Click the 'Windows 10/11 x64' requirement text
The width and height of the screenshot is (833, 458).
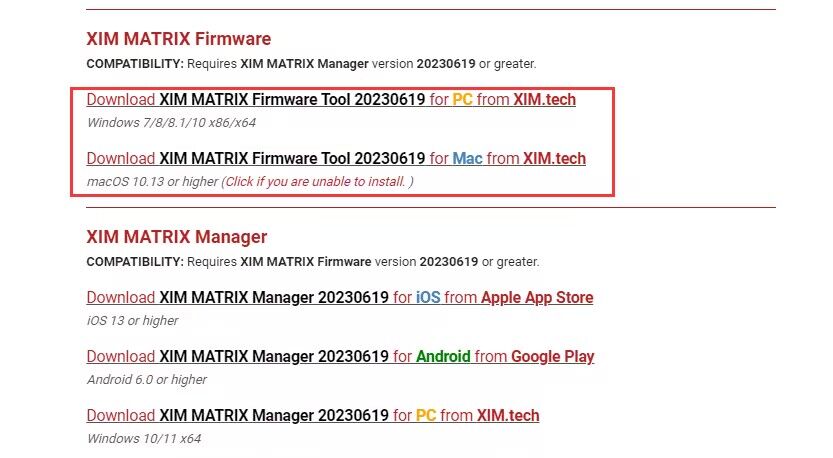(x=144, y=438)
